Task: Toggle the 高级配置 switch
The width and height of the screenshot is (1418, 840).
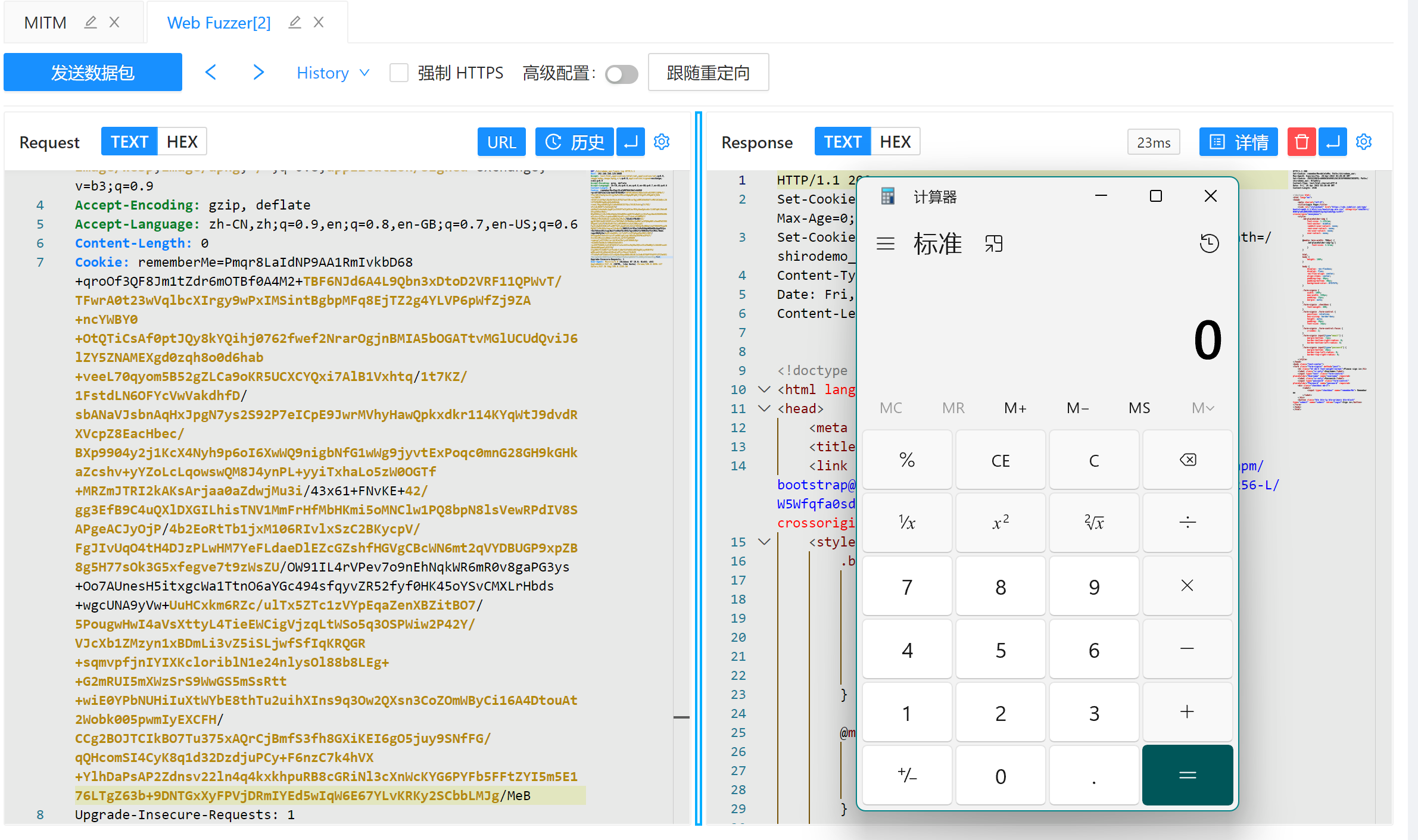Action: point(621,74)
